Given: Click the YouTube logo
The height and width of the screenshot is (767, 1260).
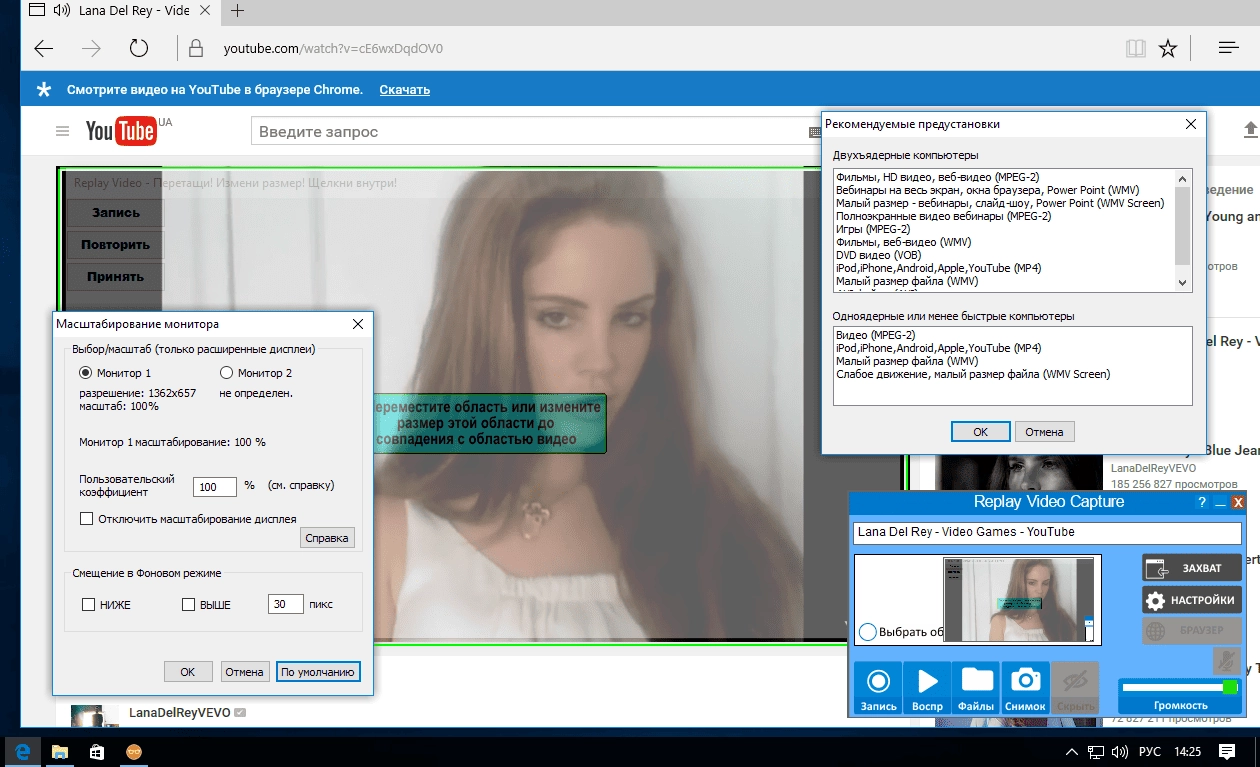Looking at the screenshot, I should coord(120,131).
